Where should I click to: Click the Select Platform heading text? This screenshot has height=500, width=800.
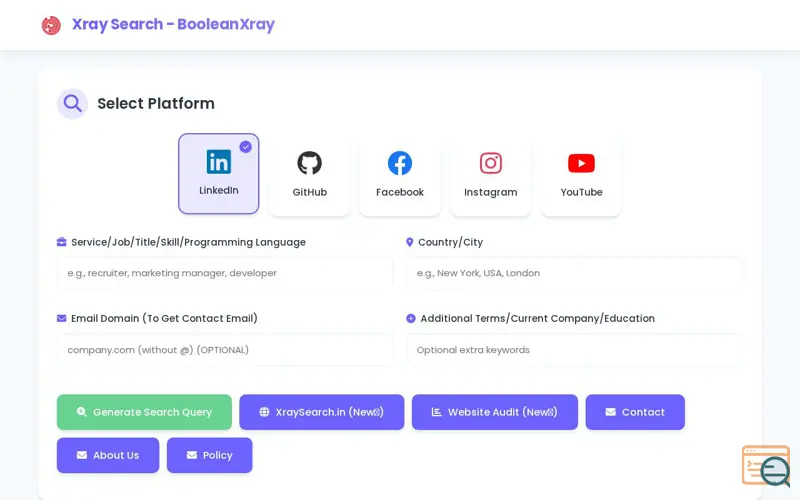(x=156, y=104)
